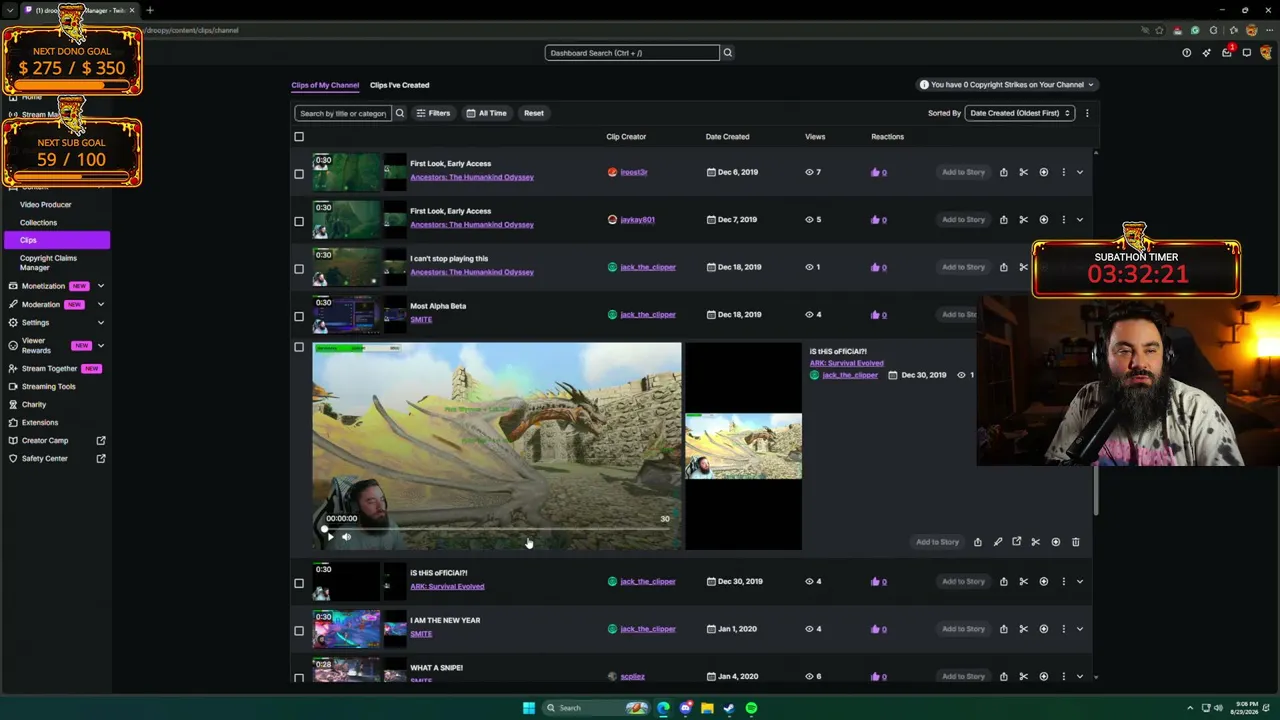Viewport: 1280px width, 720px height.
Task: Share the 'I can't stop playing this' clip
Action: click(x=1003, y=267)
